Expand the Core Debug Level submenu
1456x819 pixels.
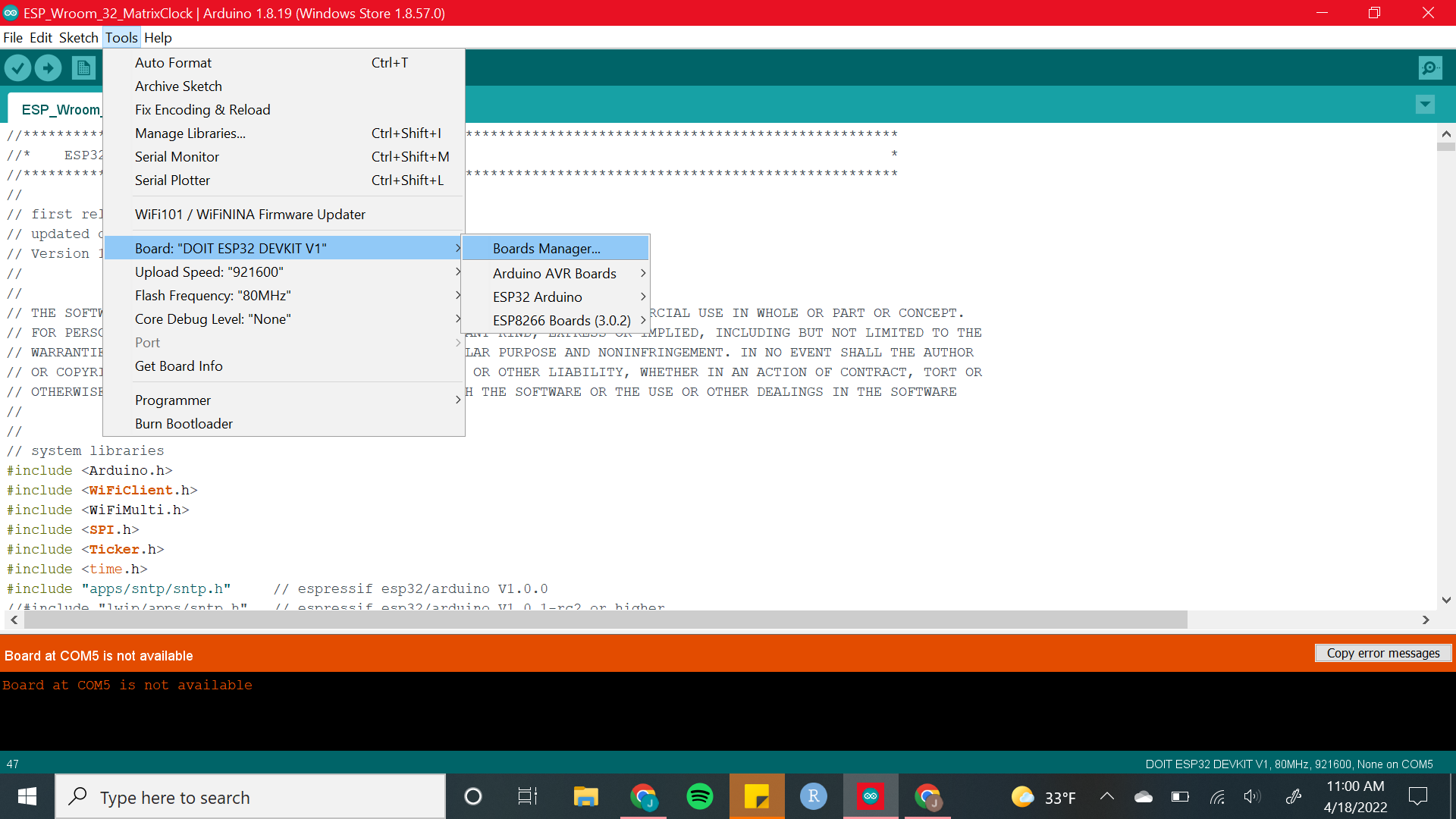click(x=284, y=319)
